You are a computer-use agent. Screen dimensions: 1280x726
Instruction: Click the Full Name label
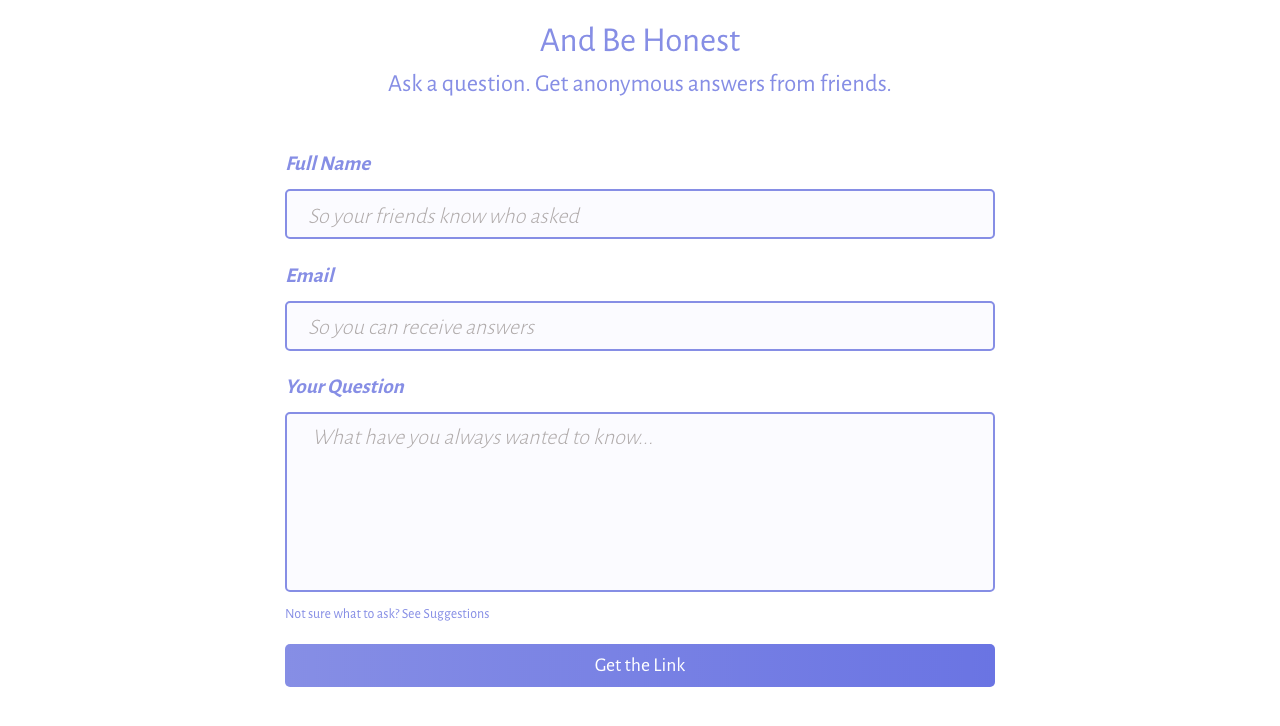pyautogui.click(x=328, y=163)
